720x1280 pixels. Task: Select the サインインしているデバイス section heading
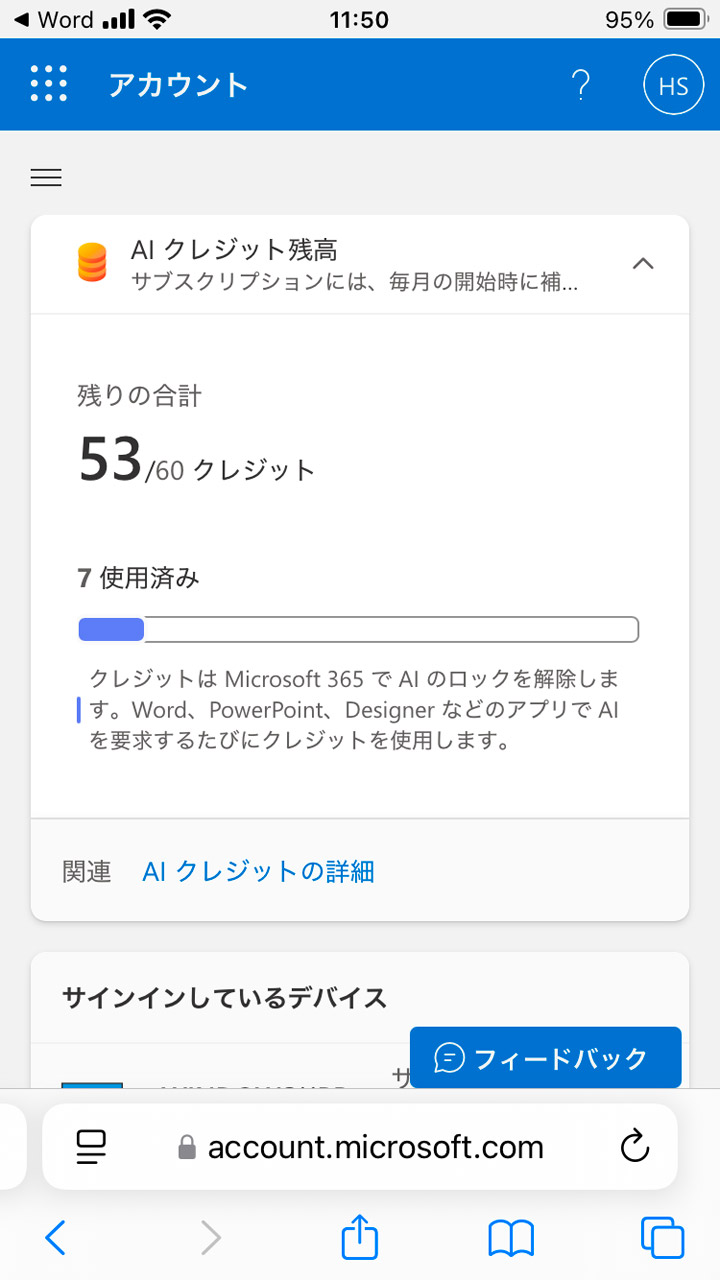(224, 997)
